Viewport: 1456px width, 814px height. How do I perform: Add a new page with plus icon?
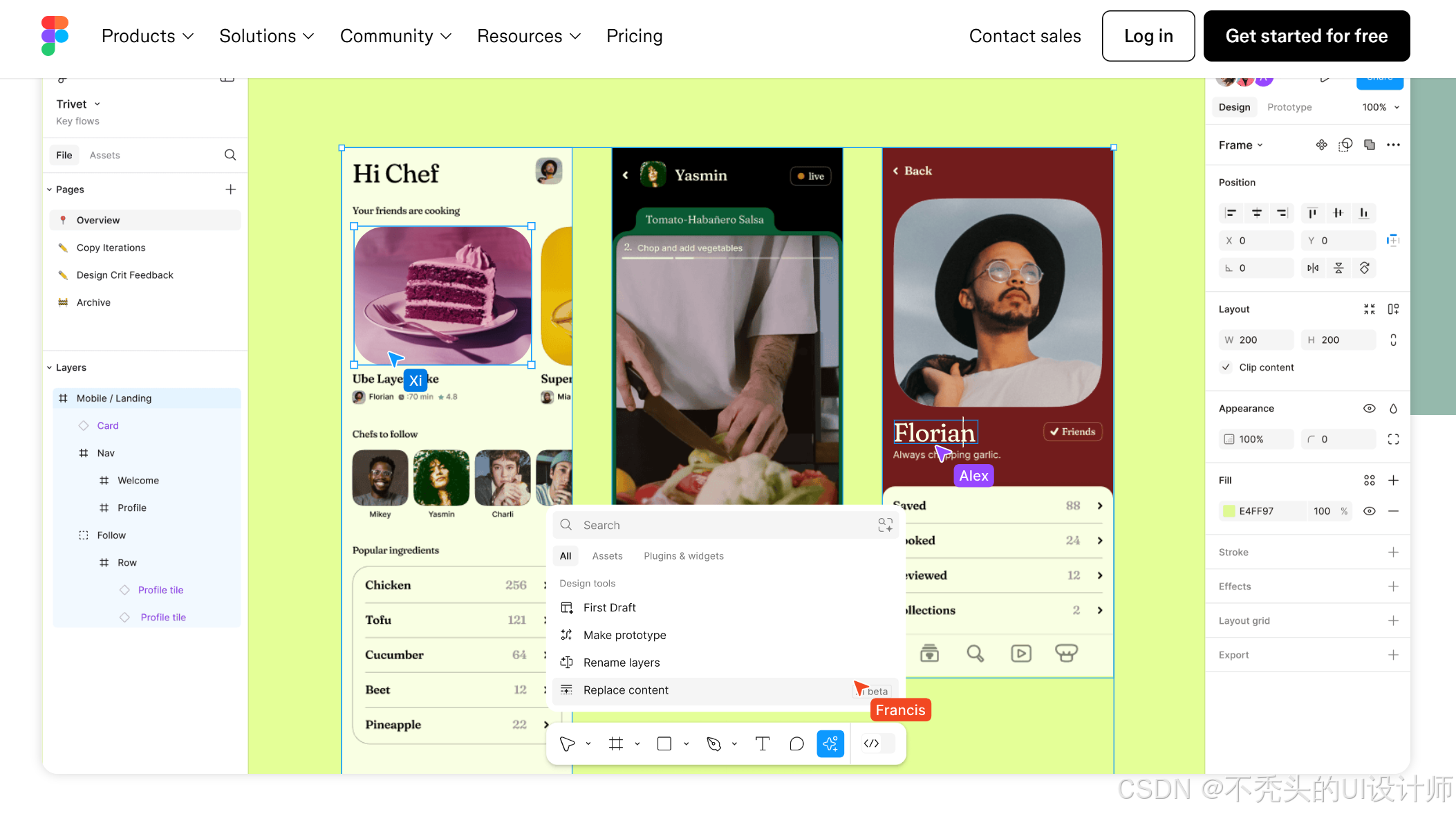[x=230, y=189]
